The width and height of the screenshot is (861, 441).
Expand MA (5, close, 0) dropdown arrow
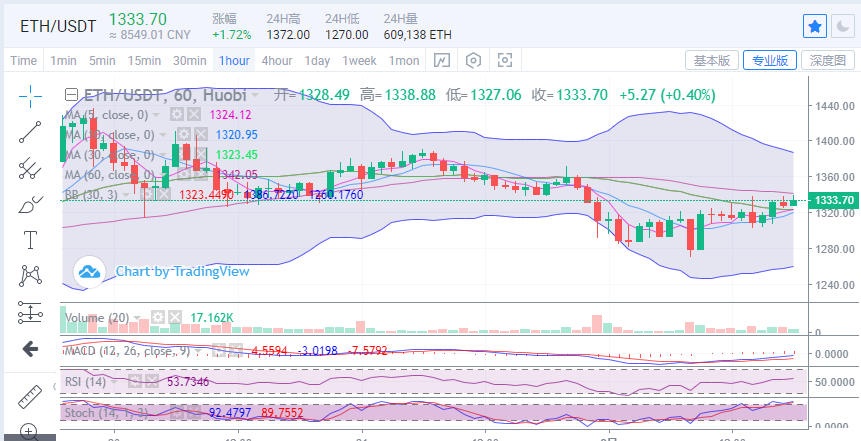[157, 115]
